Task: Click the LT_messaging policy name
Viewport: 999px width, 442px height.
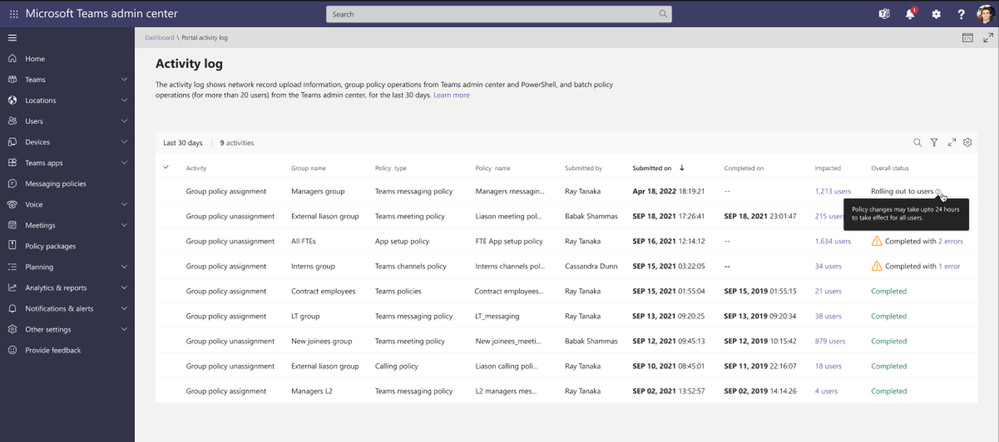Action: (x=497, y=316)
